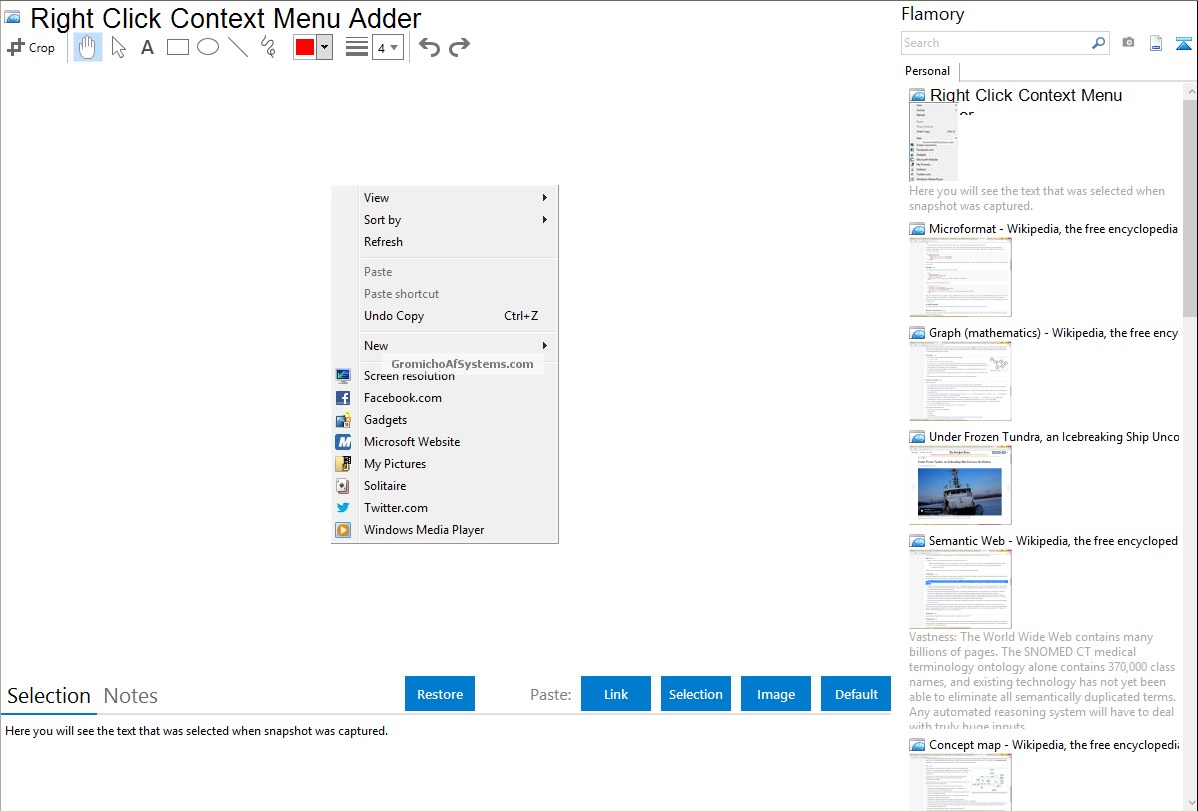
Task: Open the Personal tab in Flamory panel
Action: click(928, 71)
